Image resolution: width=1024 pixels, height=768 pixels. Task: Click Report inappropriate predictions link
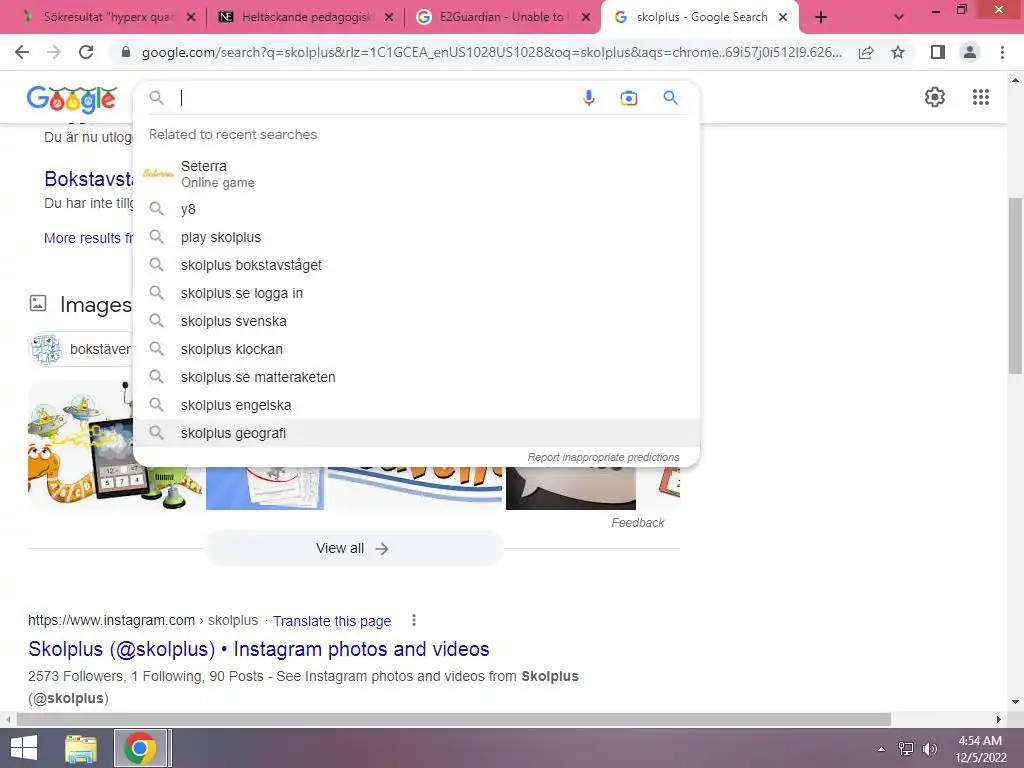(603, 457)
